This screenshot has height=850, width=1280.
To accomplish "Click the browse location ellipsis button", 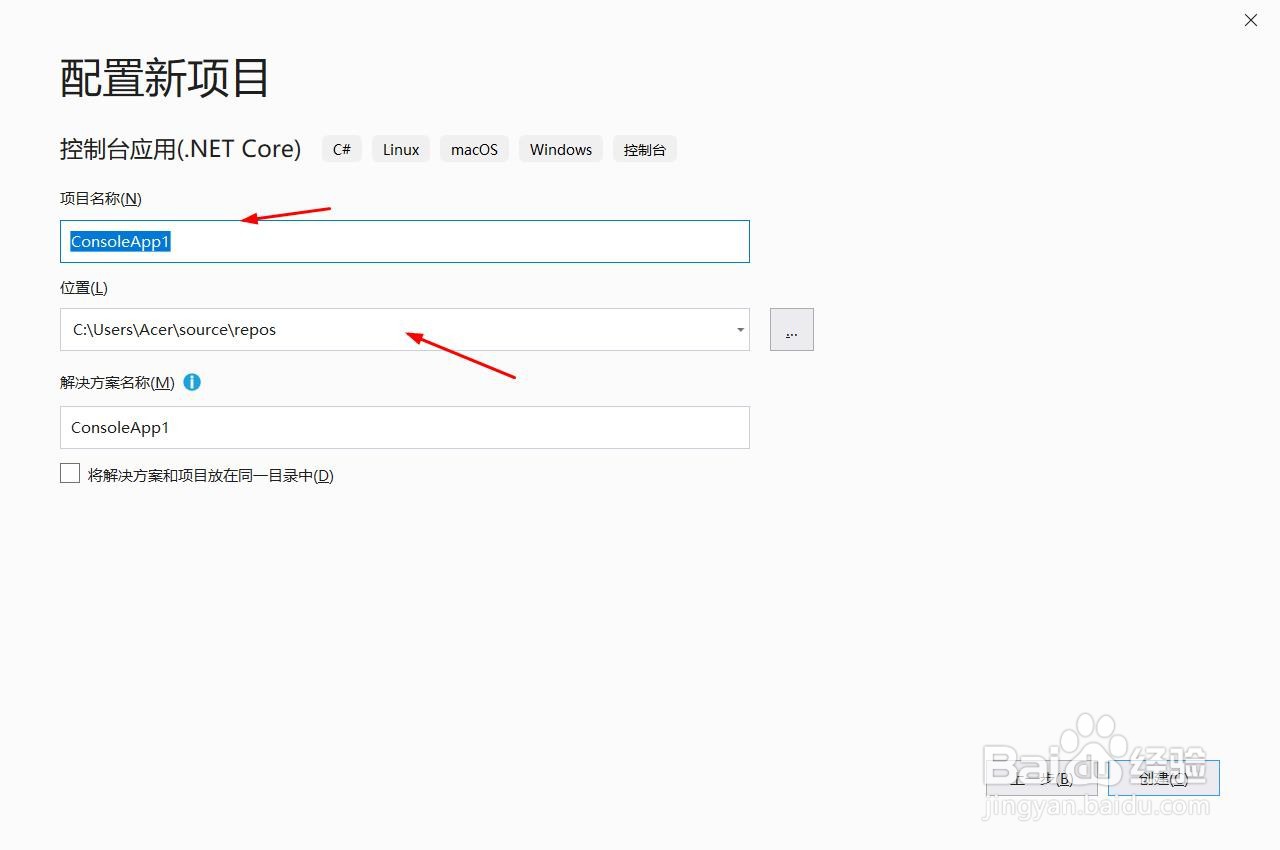I will [792, 329].
